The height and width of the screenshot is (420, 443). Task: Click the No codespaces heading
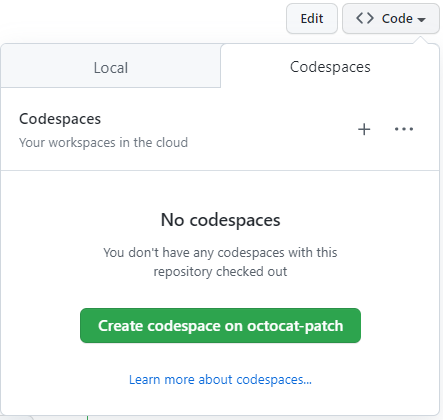220,220
